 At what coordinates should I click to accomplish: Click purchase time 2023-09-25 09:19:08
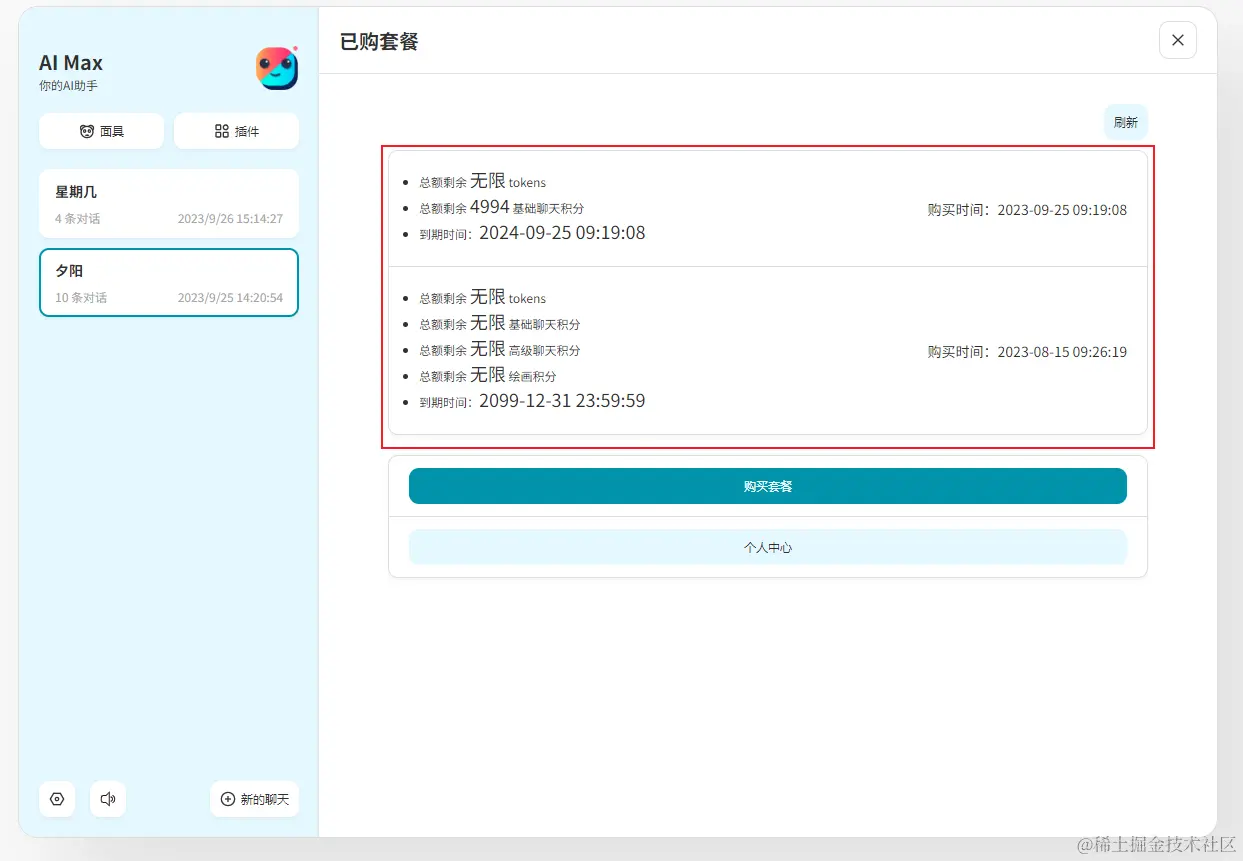coord(1062,210)
